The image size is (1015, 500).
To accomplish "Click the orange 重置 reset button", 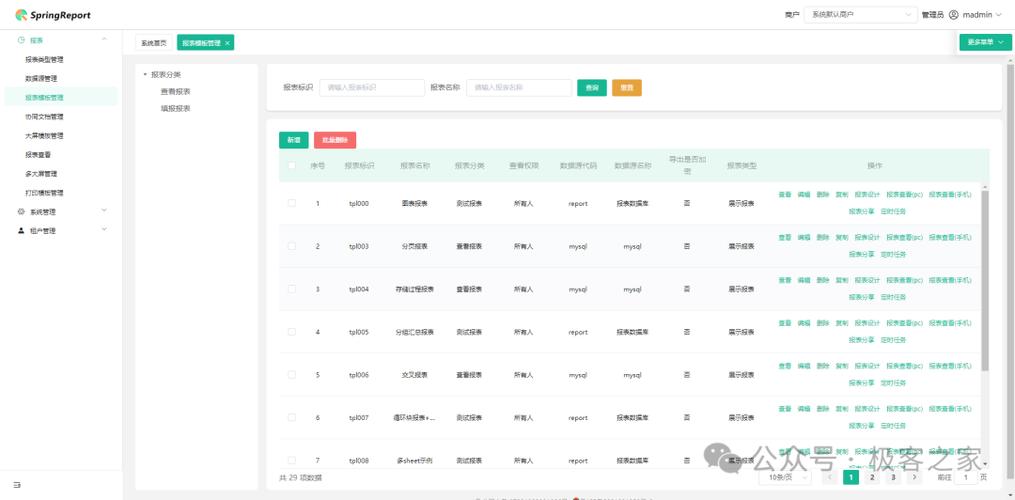I will point(627,88).
